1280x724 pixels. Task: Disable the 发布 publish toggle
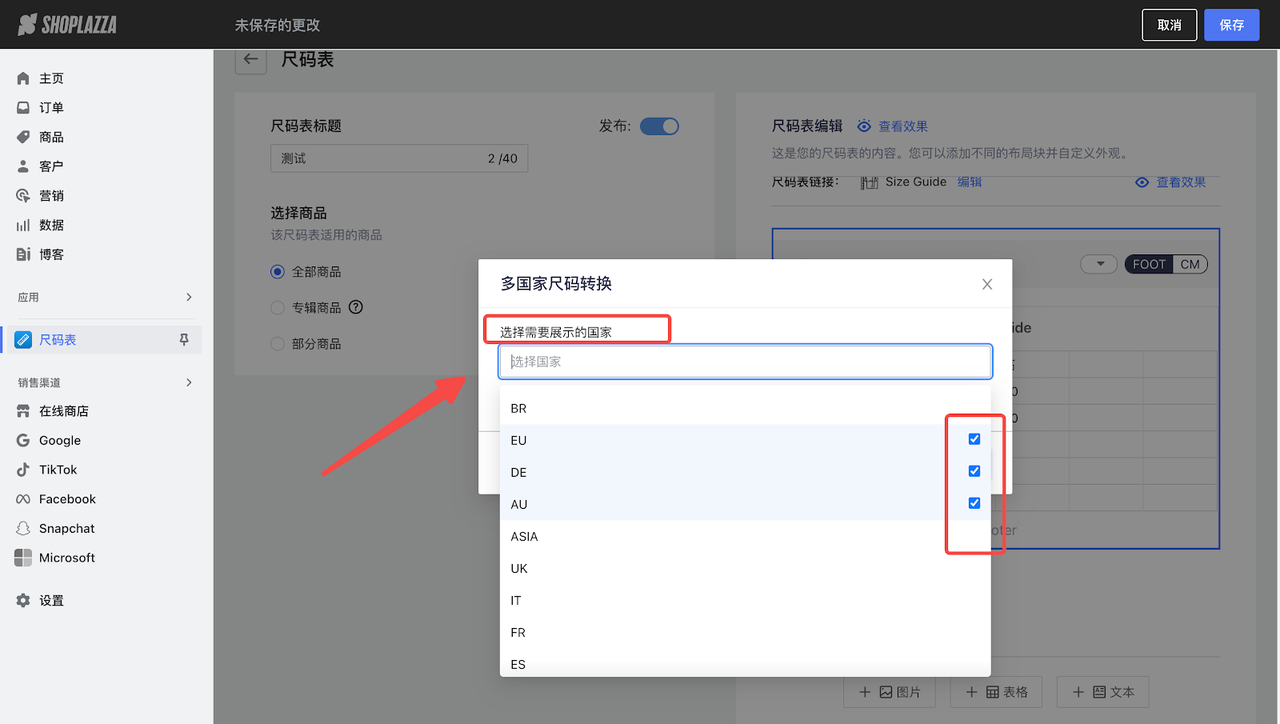click(659, 126)
